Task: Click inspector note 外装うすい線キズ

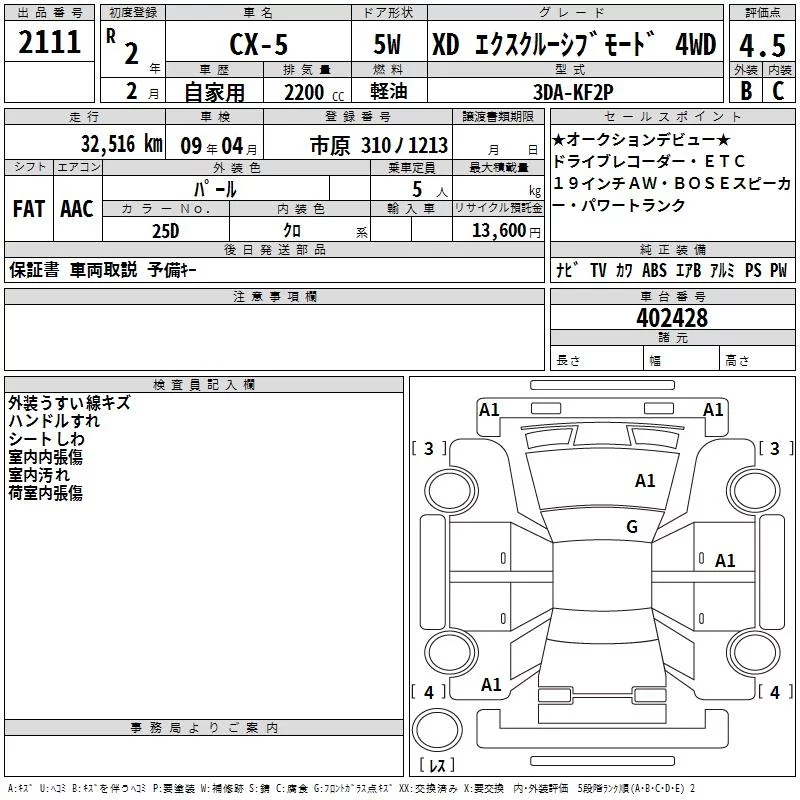Action: pos(69,403)
